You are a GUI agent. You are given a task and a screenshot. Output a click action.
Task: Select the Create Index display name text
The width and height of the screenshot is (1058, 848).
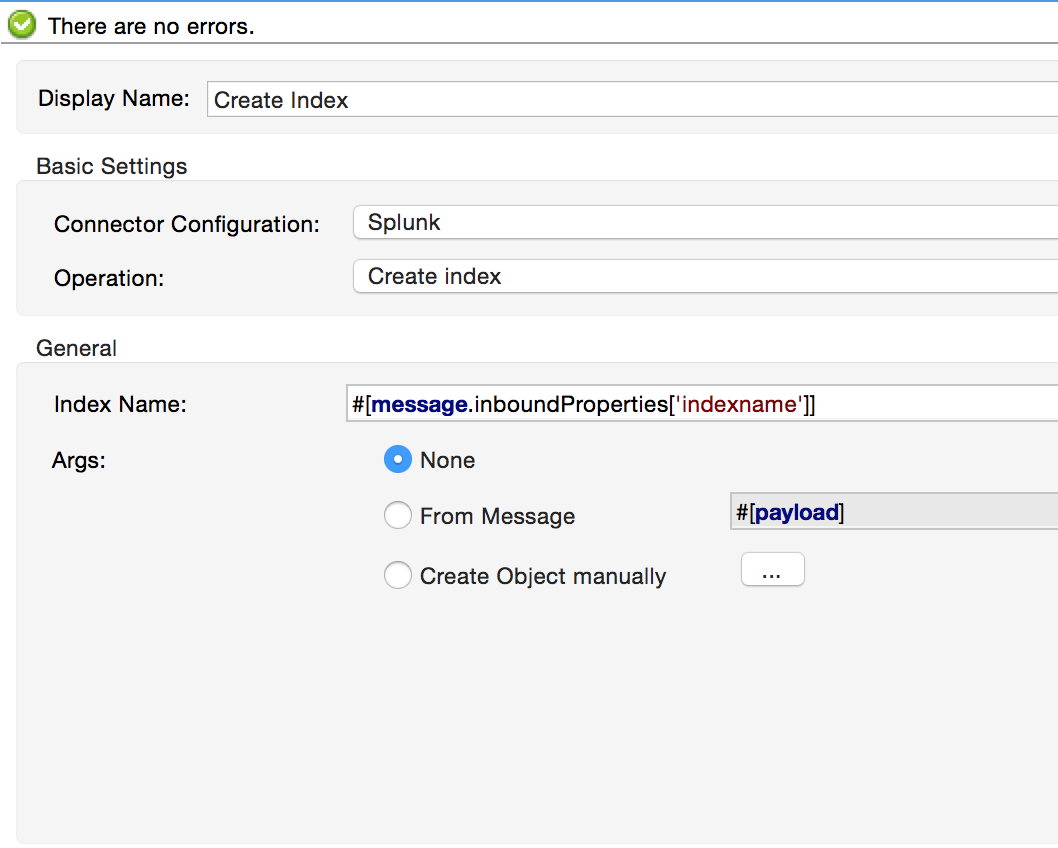click(281, 100)
